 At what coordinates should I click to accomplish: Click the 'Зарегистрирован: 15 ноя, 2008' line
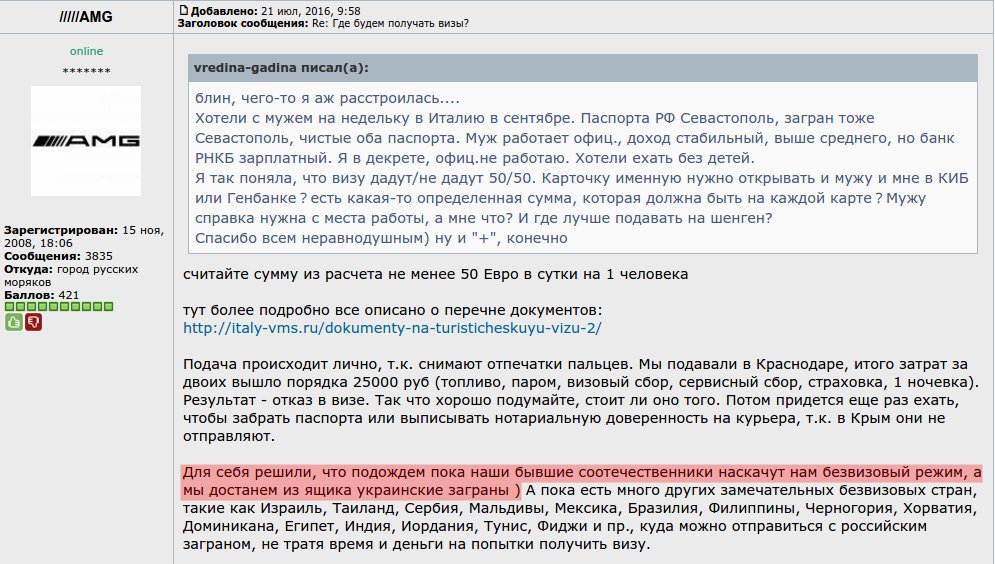pyautogui.click(x=84, y=237)
